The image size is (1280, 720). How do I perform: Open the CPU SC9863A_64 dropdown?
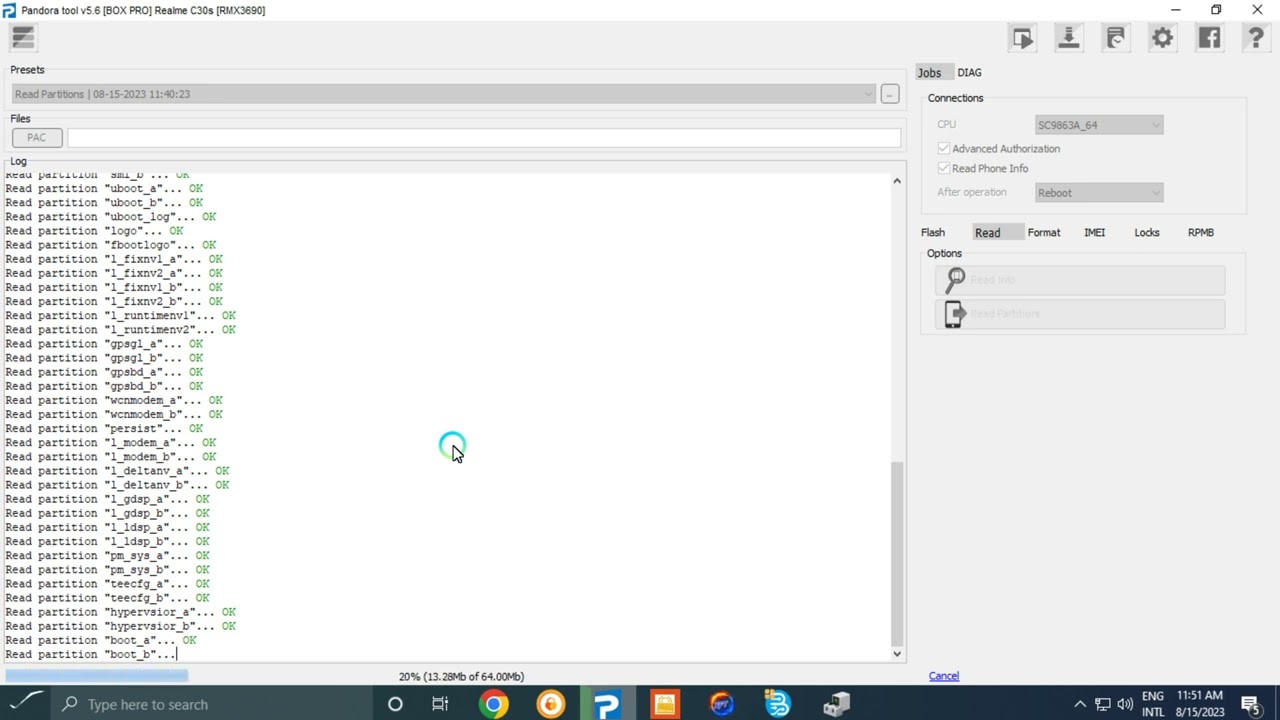[x=1099, y=125]
